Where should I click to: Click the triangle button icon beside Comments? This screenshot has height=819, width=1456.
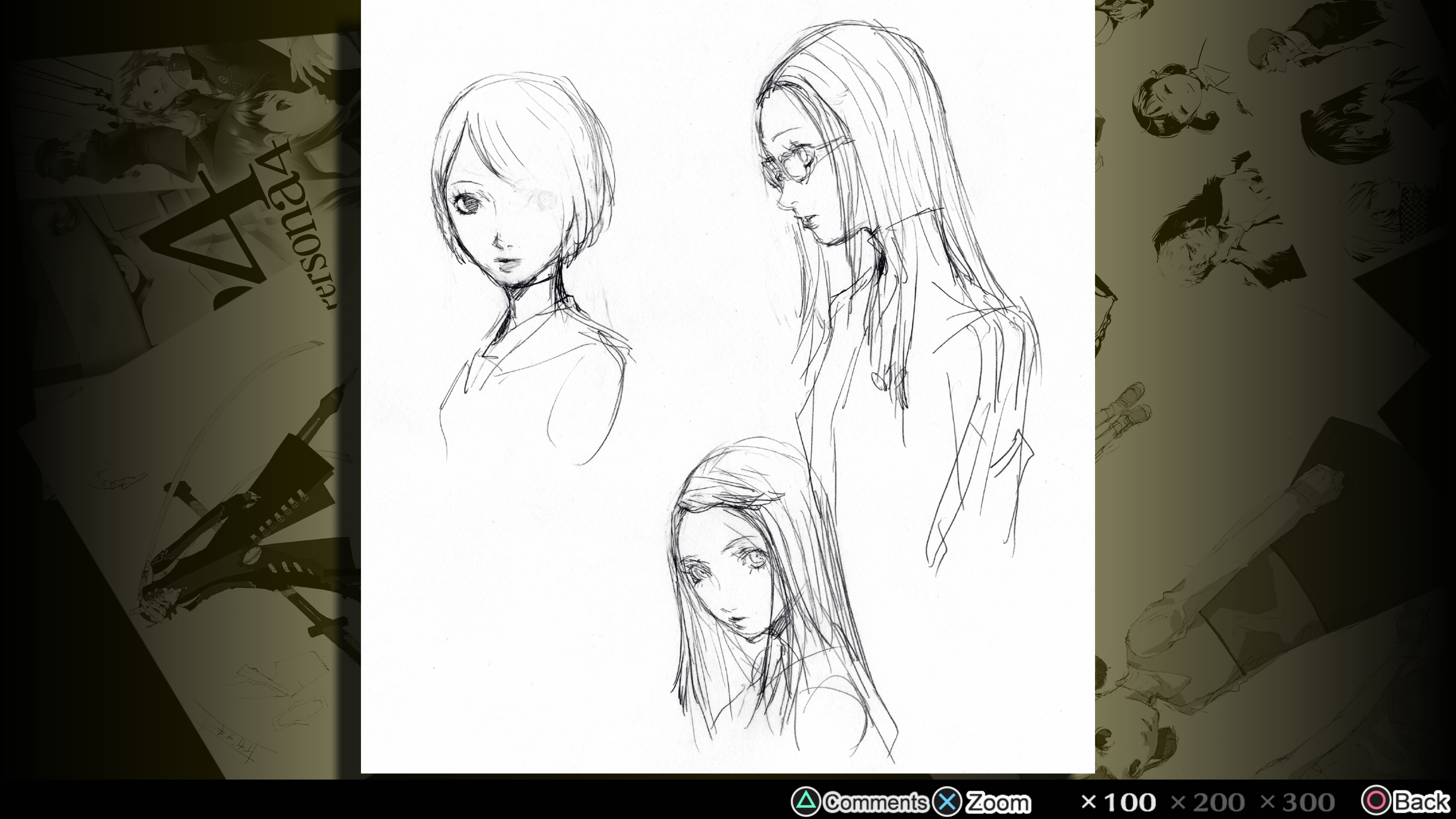click(805, 802)
